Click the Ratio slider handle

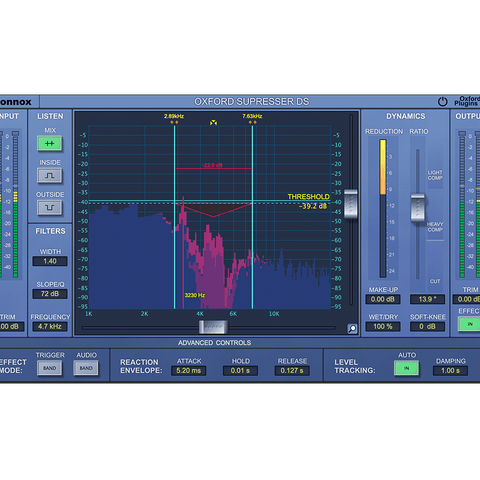click(417, 207)
